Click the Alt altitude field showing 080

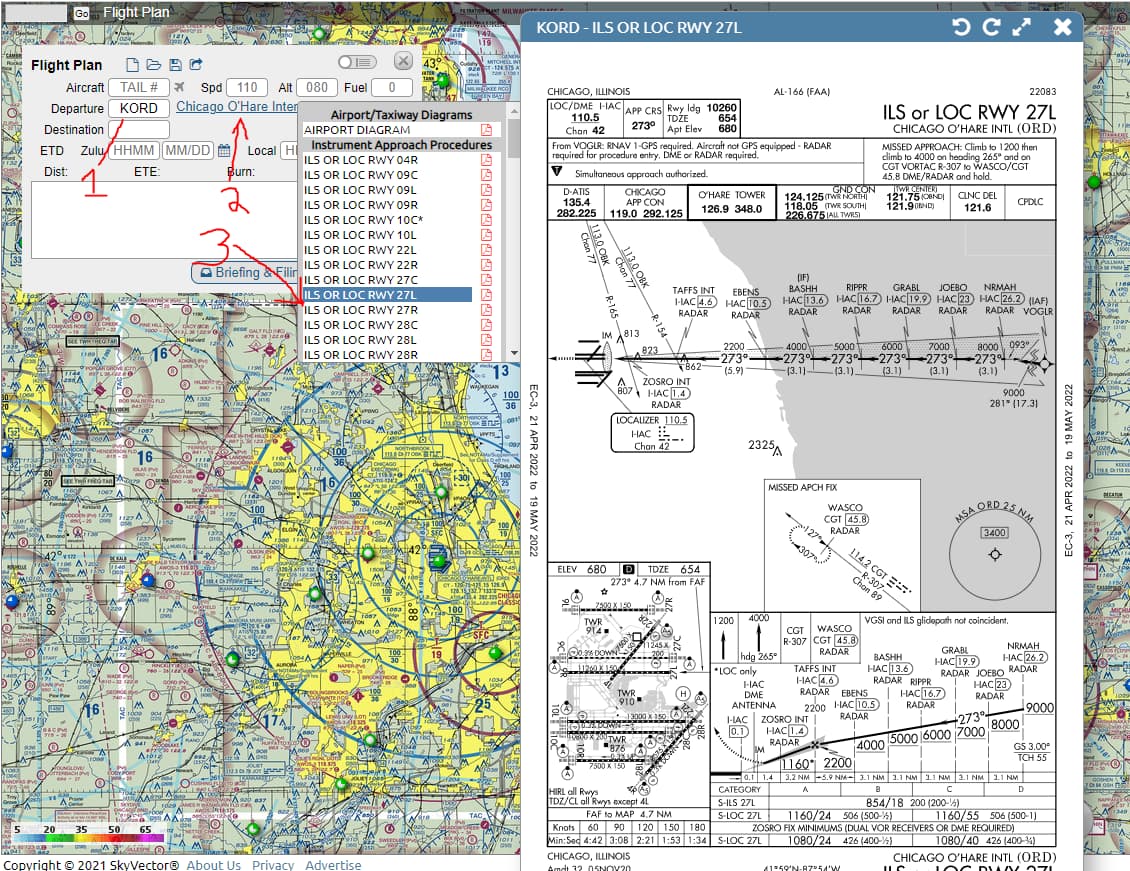tap(317, 87)
